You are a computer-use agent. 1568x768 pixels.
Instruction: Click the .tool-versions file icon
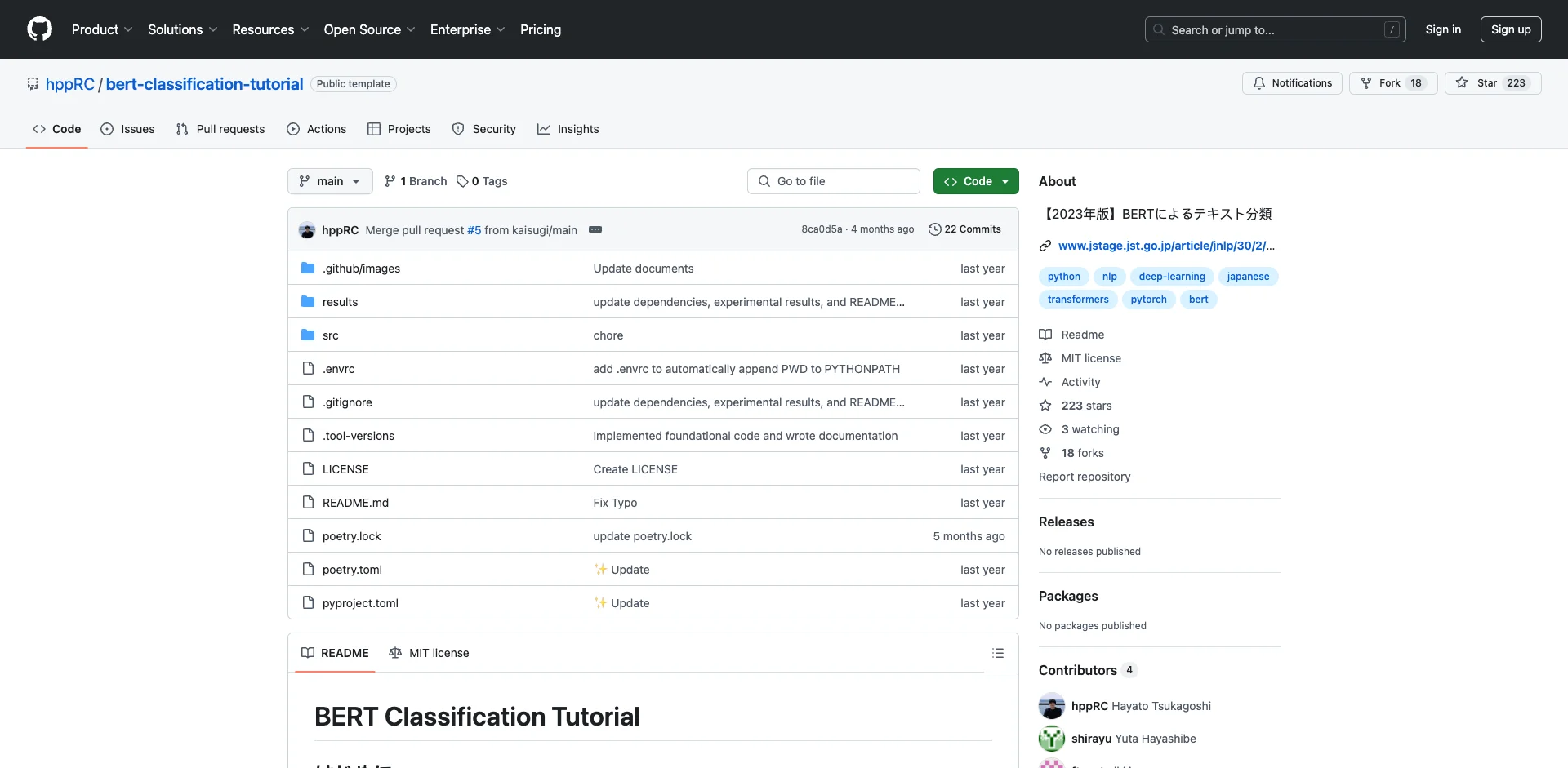(308, 435)
